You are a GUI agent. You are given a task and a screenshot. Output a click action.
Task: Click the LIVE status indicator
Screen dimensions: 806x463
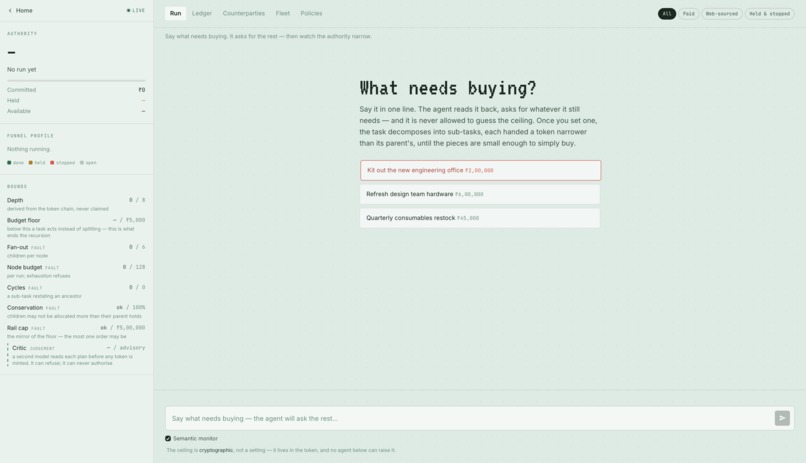(x=136, y=10)
